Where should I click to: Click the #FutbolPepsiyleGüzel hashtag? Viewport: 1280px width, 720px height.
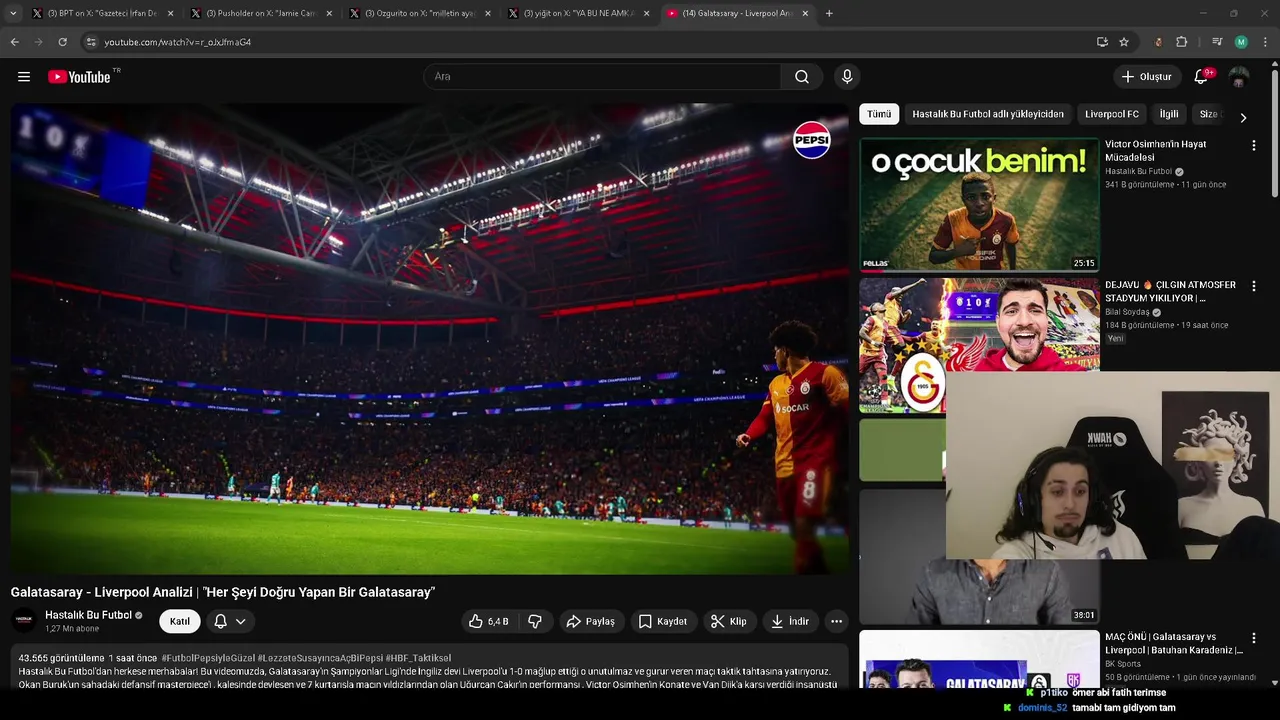[x=207, y=658]
